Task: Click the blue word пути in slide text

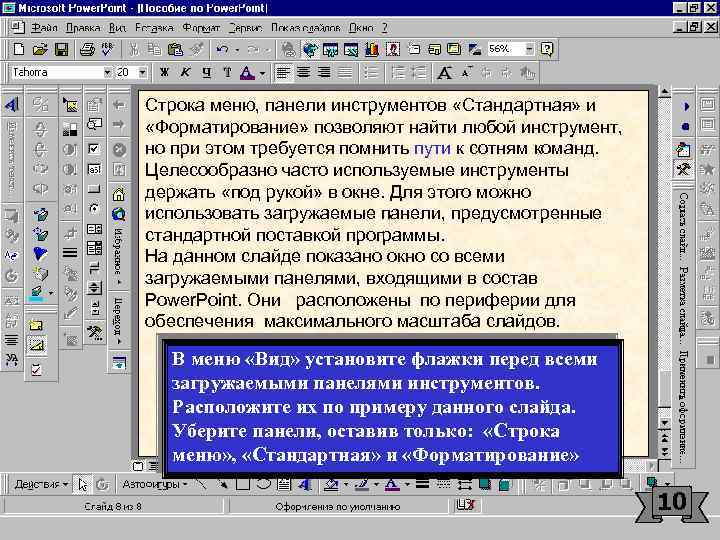Action: tap(432, 148)
